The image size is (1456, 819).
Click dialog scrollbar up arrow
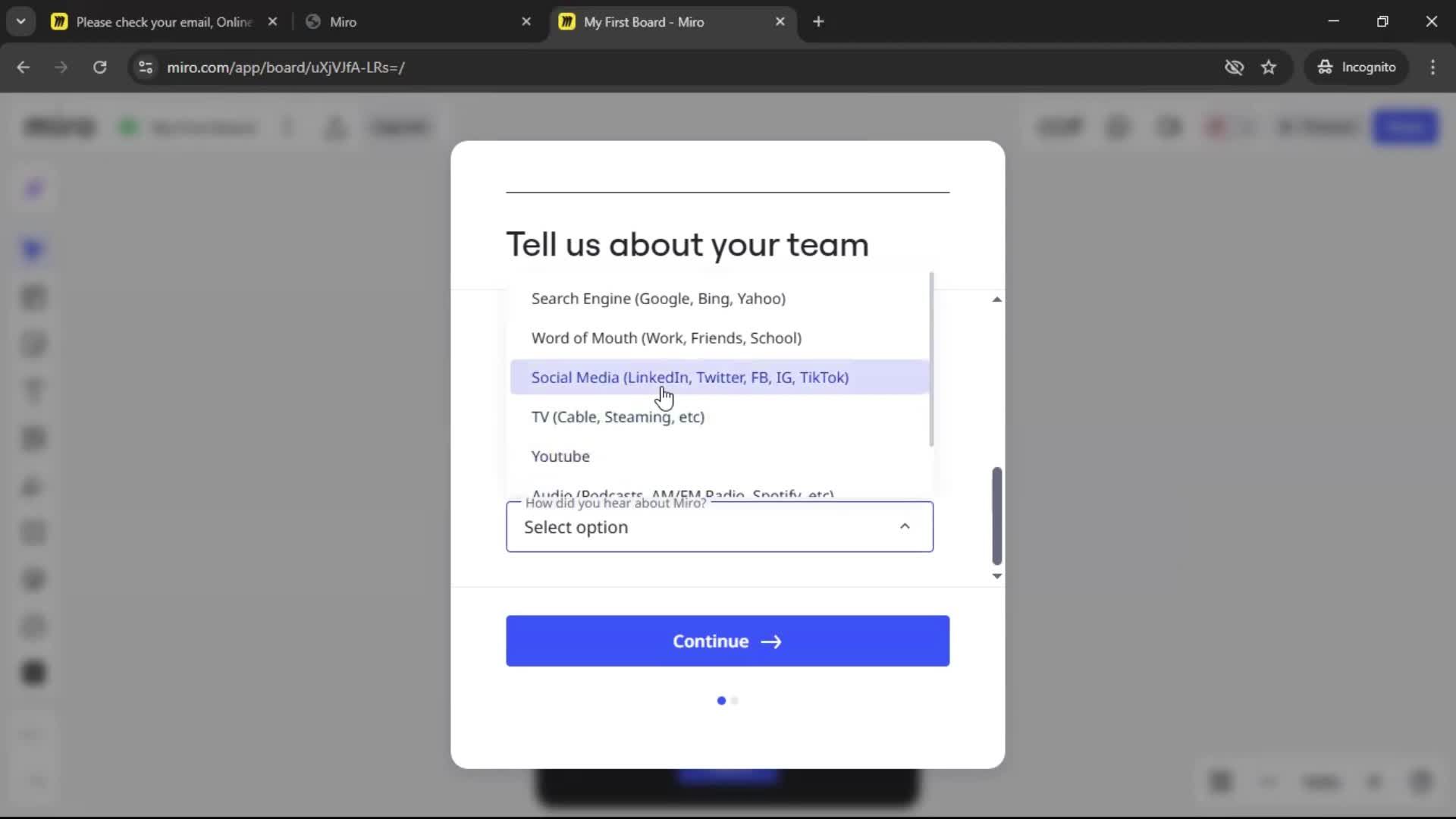[996, 300]
